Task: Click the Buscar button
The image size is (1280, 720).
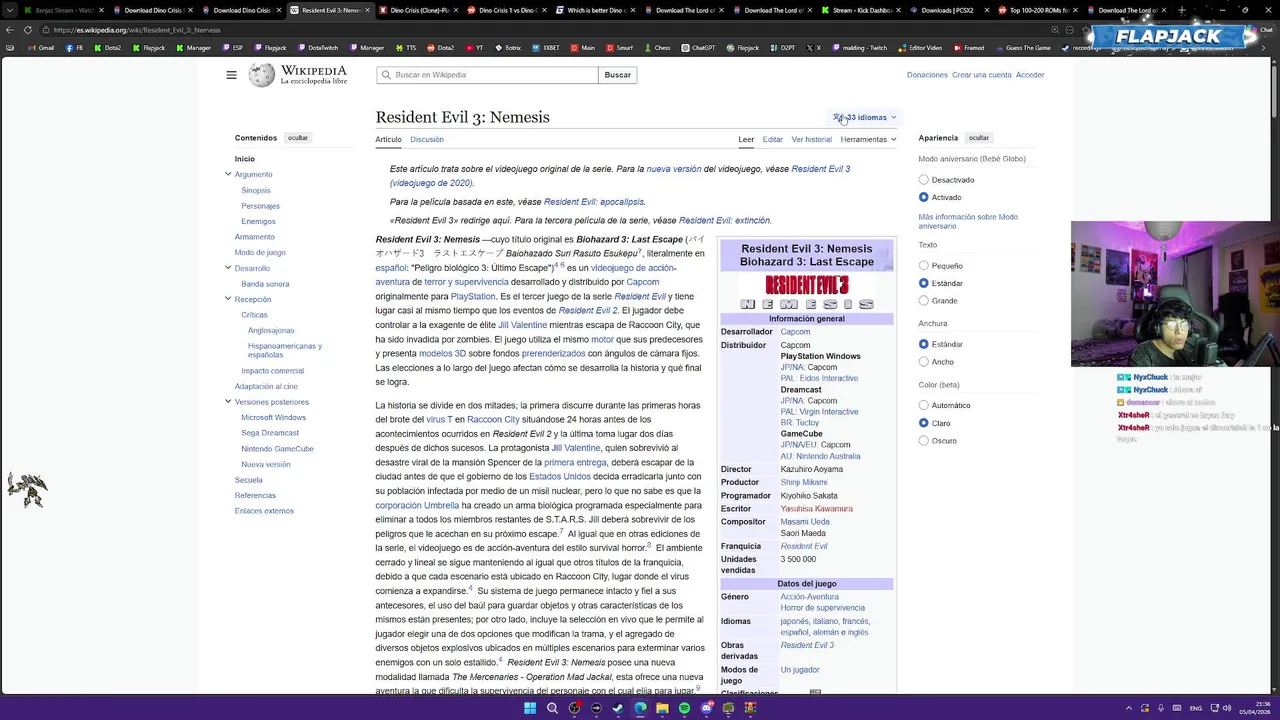Action: coord(617,75)
